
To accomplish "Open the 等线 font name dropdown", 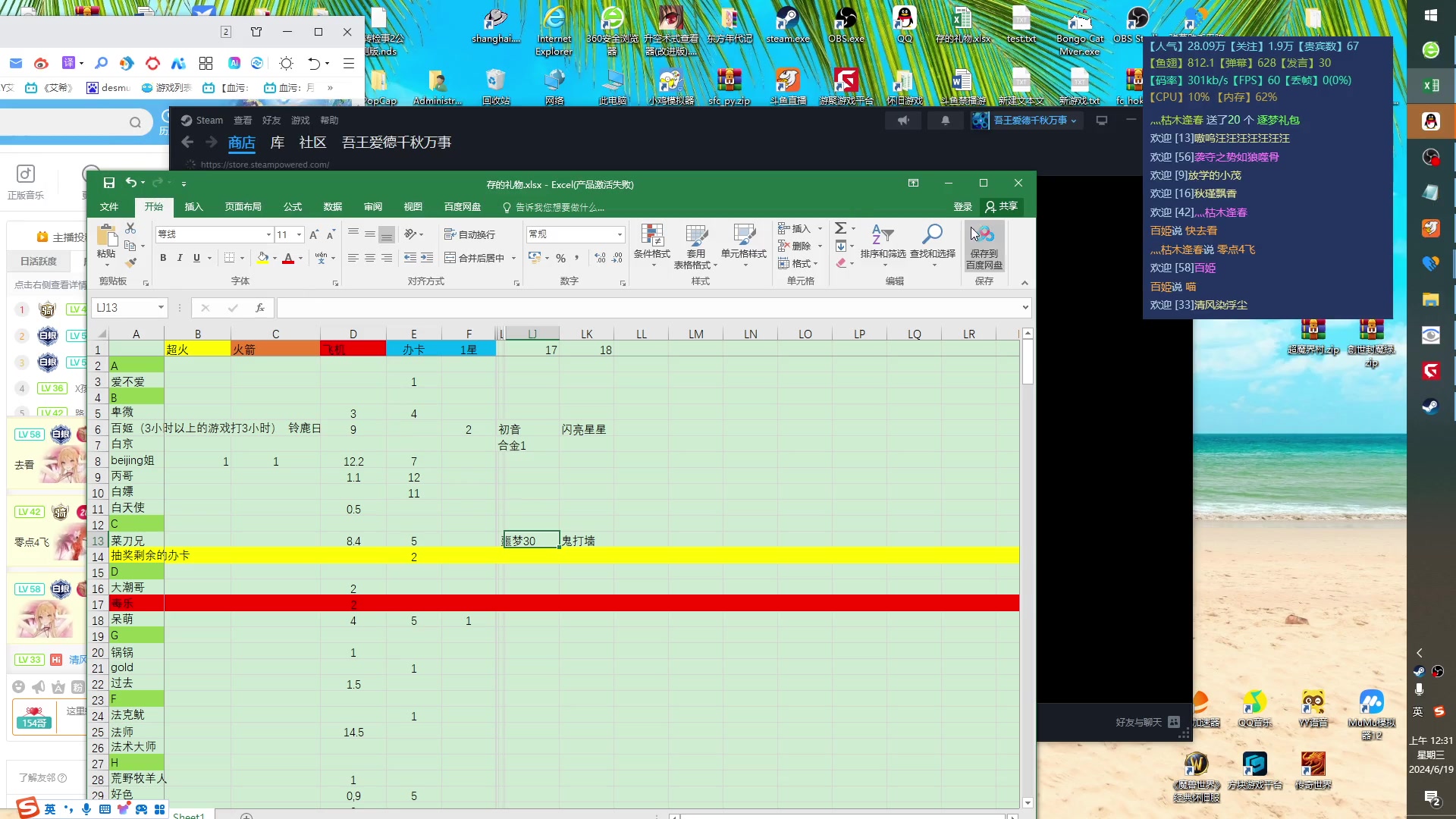I will coord(268,235).
